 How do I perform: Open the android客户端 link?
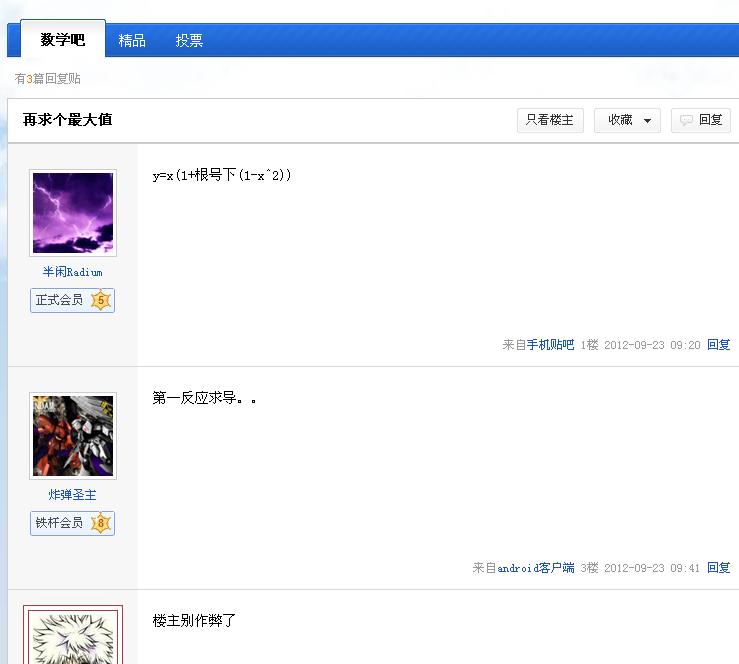[535, 568]
